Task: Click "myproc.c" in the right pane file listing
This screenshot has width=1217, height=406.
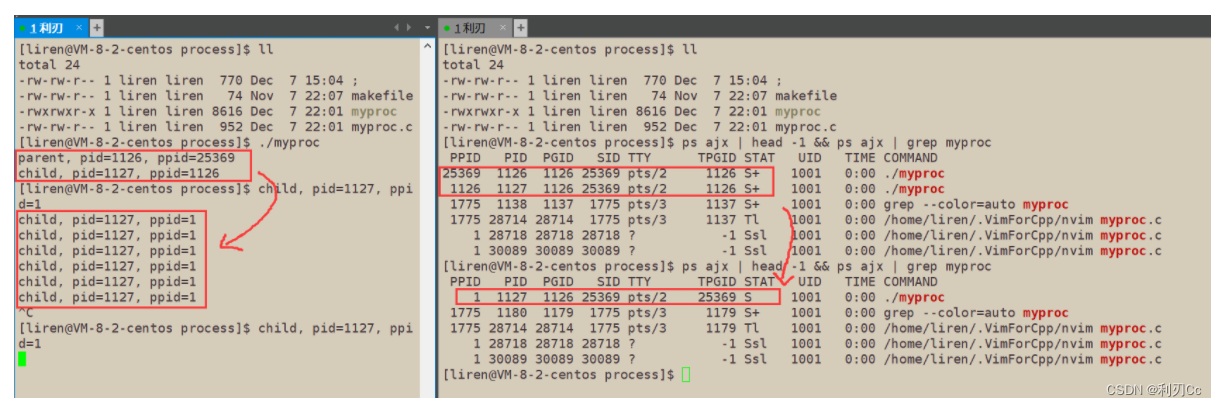Action: 806,127
